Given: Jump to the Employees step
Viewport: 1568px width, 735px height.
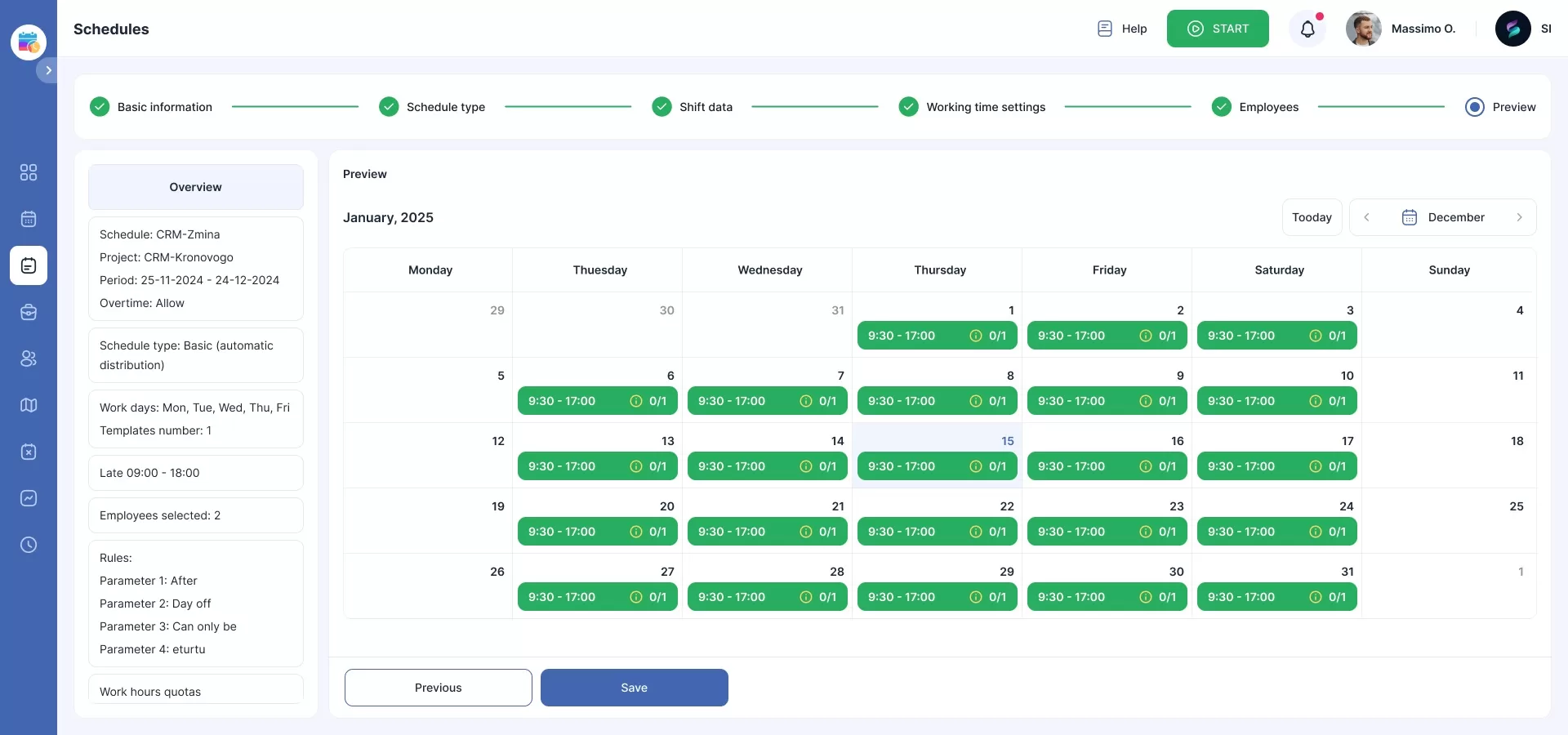Looking at the screenshot, I should (x=1267, y=107).
